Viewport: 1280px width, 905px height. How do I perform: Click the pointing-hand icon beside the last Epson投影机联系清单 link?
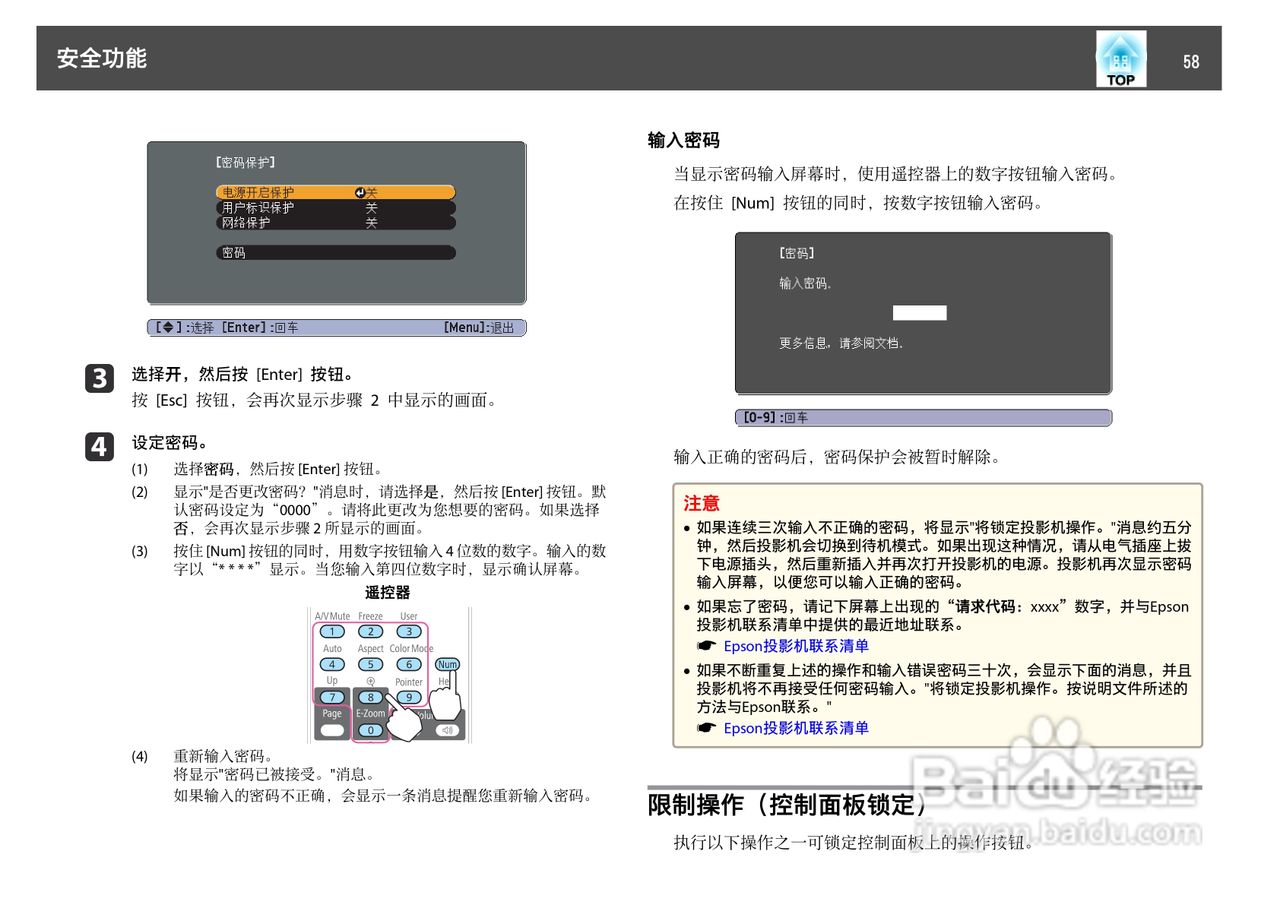pos(707,728)
